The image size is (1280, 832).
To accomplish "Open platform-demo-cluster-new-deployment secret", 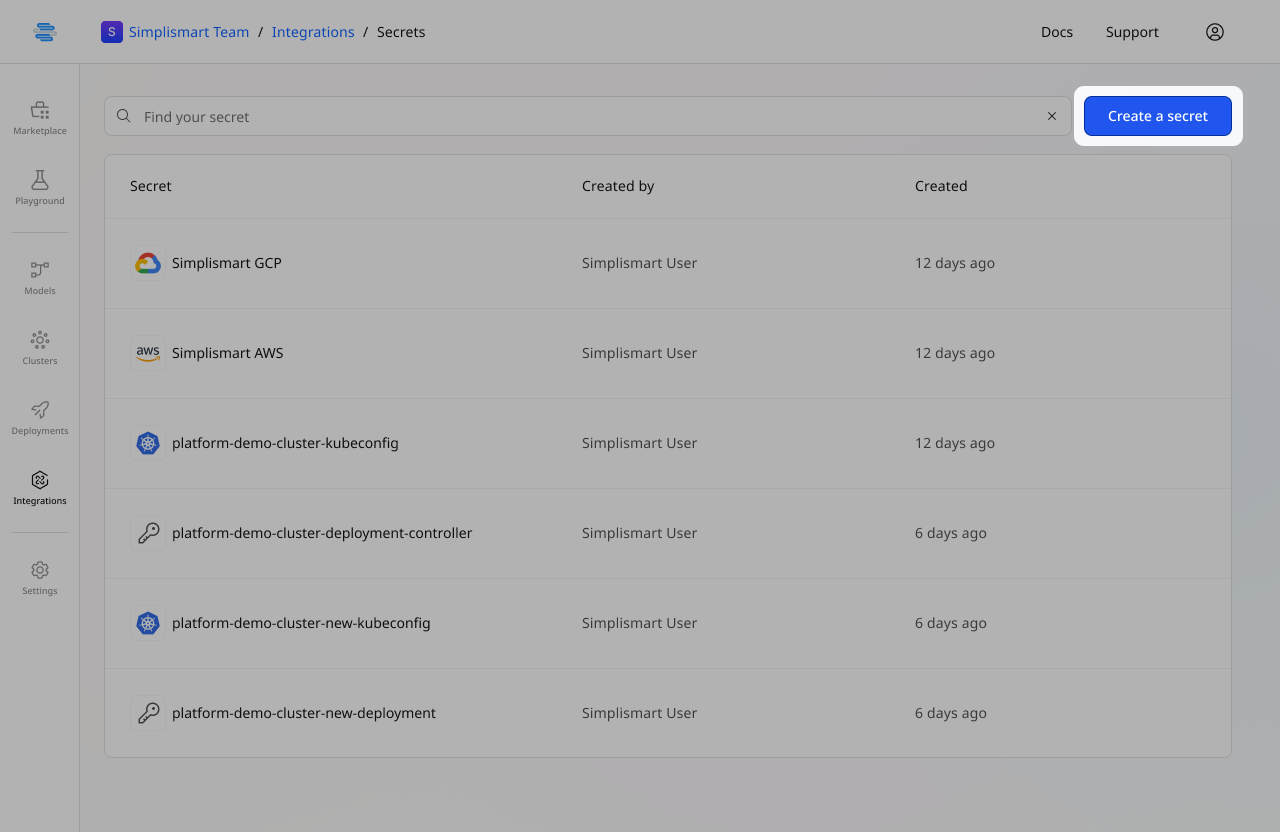I will tap(304, 713).
